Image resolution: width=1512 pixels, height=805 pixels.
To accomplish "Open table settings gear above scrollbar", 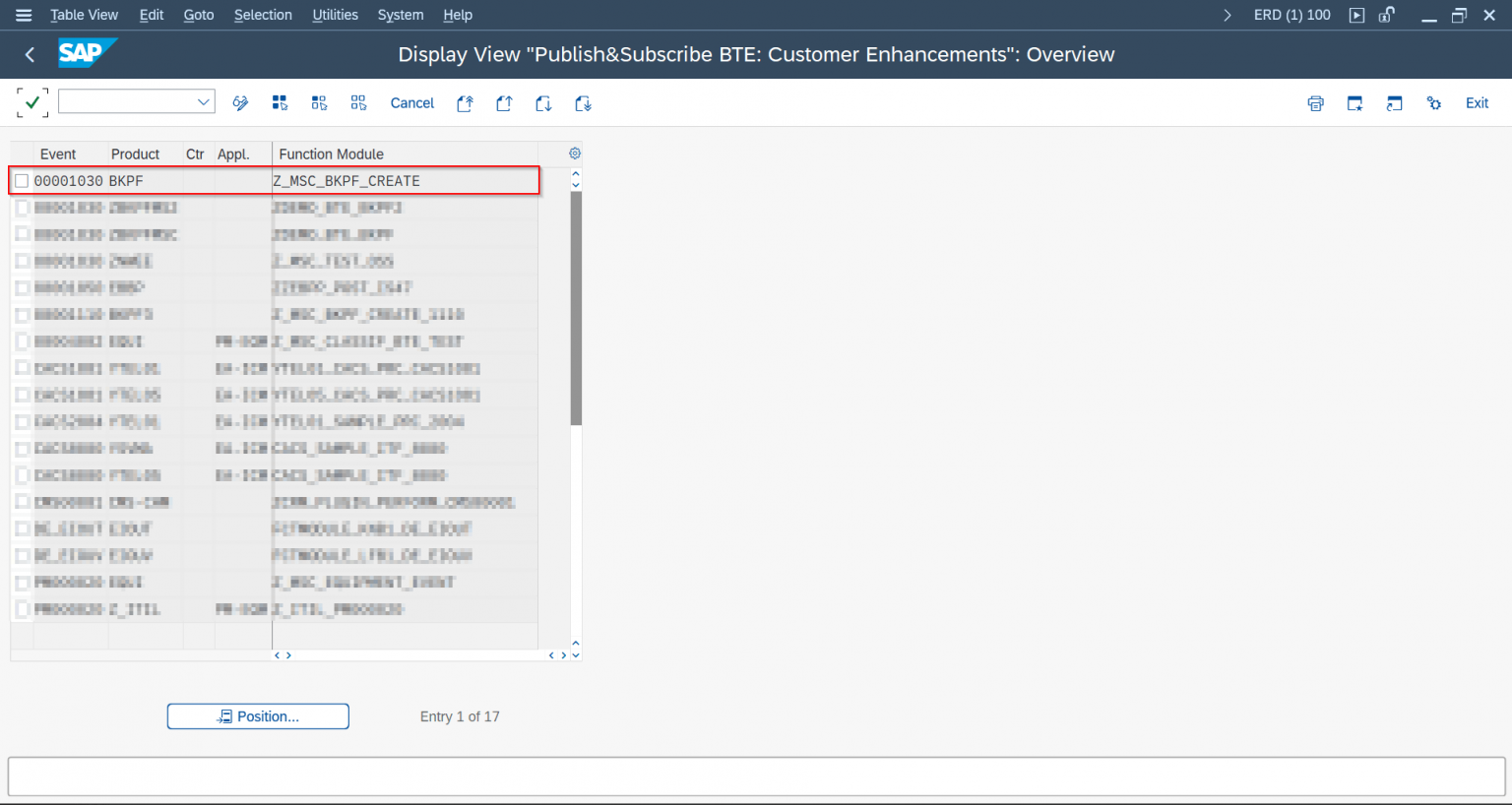I will [x=575, y=154].
